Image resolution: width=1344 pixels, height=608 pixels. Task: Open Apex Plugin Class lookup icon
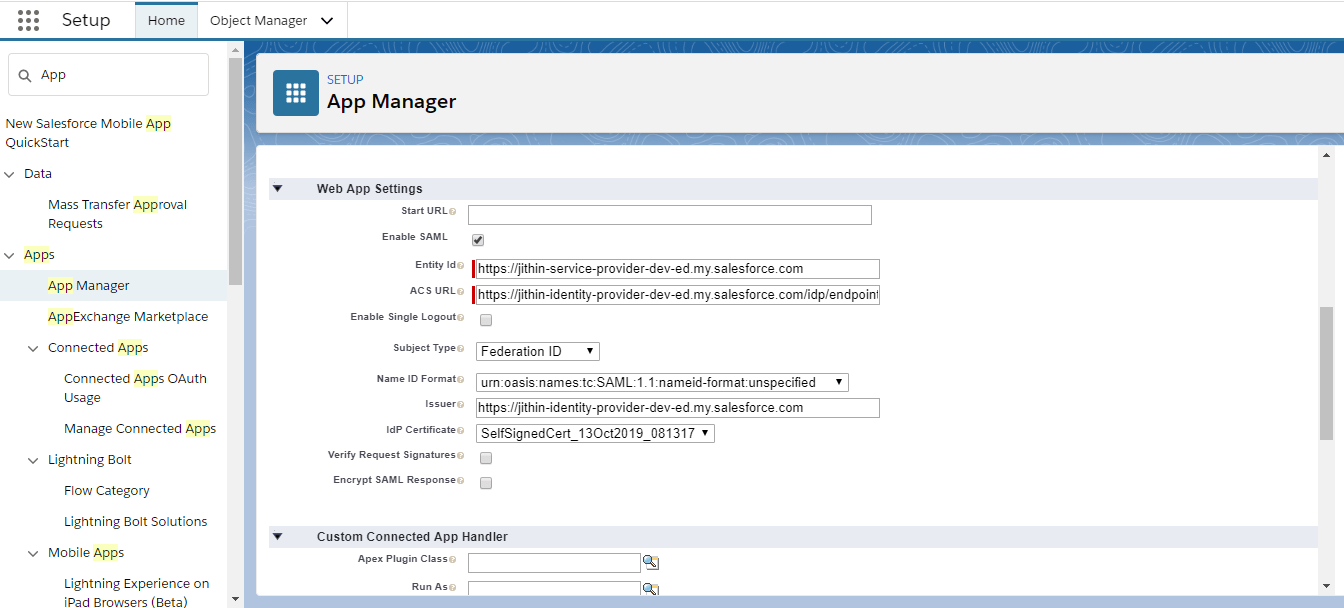650,563
